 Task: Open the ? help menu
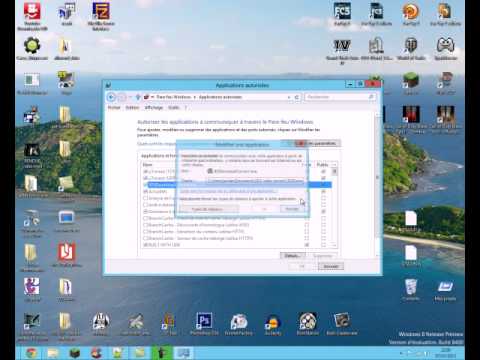pos(186,108)
